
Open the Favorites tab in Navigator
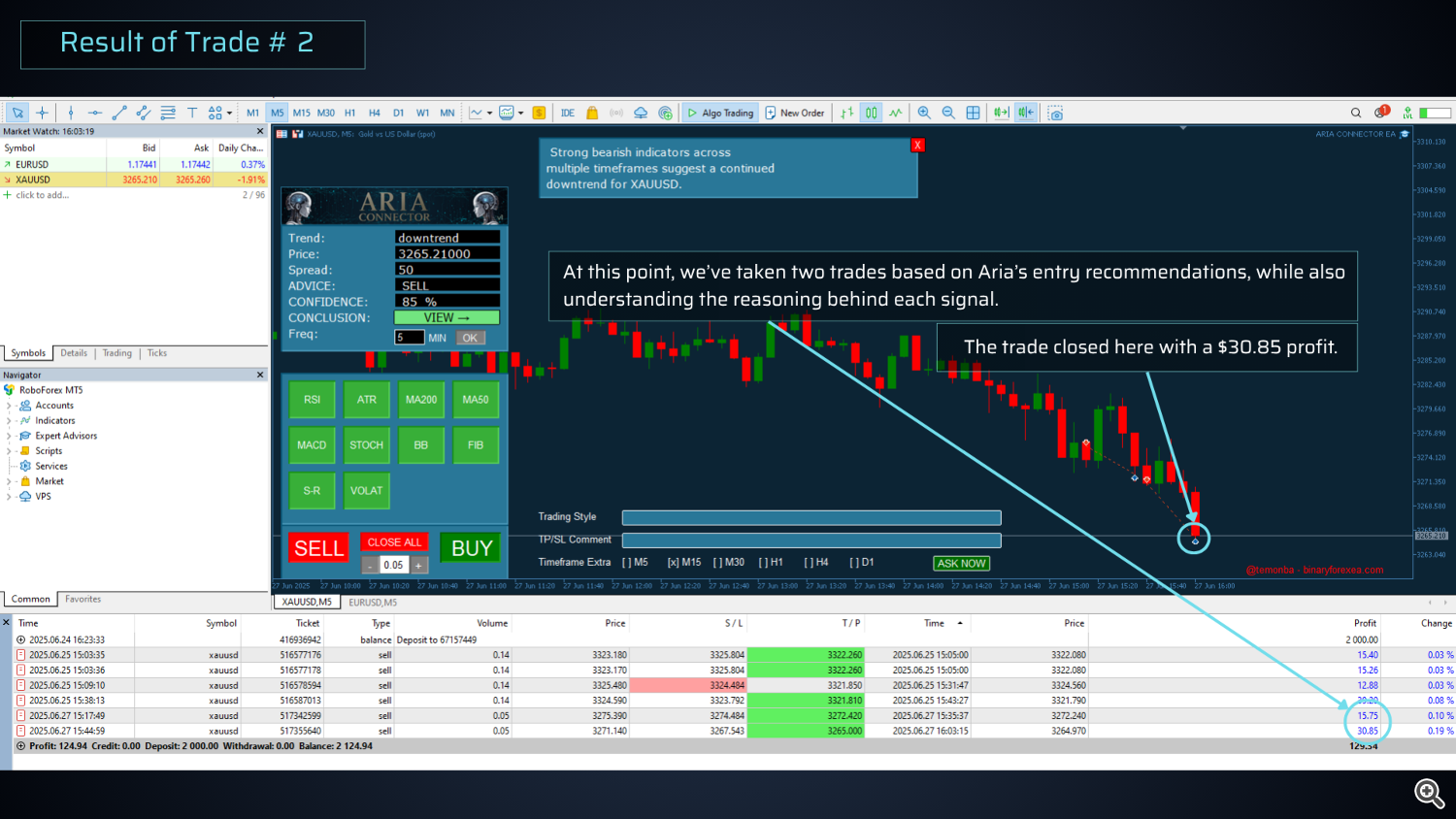[83, 600]
